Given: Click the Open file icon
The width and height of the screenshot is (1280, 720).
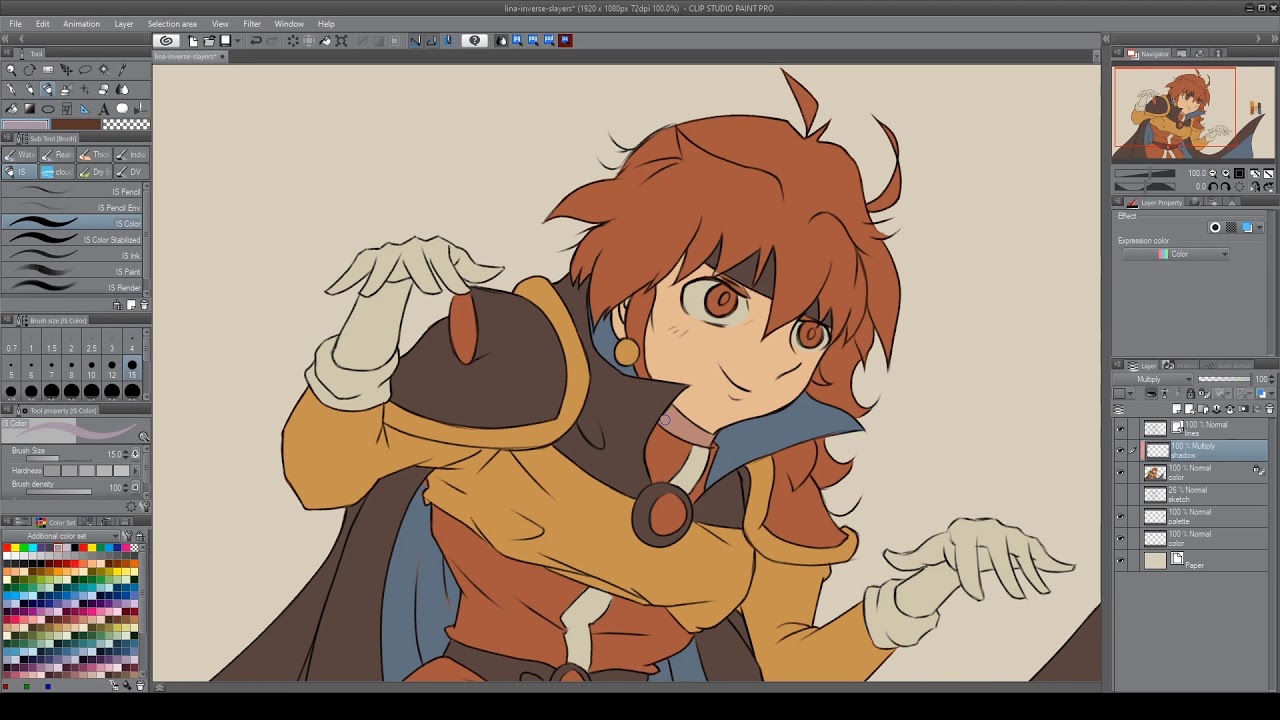Looking at the screenshot, I should 209,41.
